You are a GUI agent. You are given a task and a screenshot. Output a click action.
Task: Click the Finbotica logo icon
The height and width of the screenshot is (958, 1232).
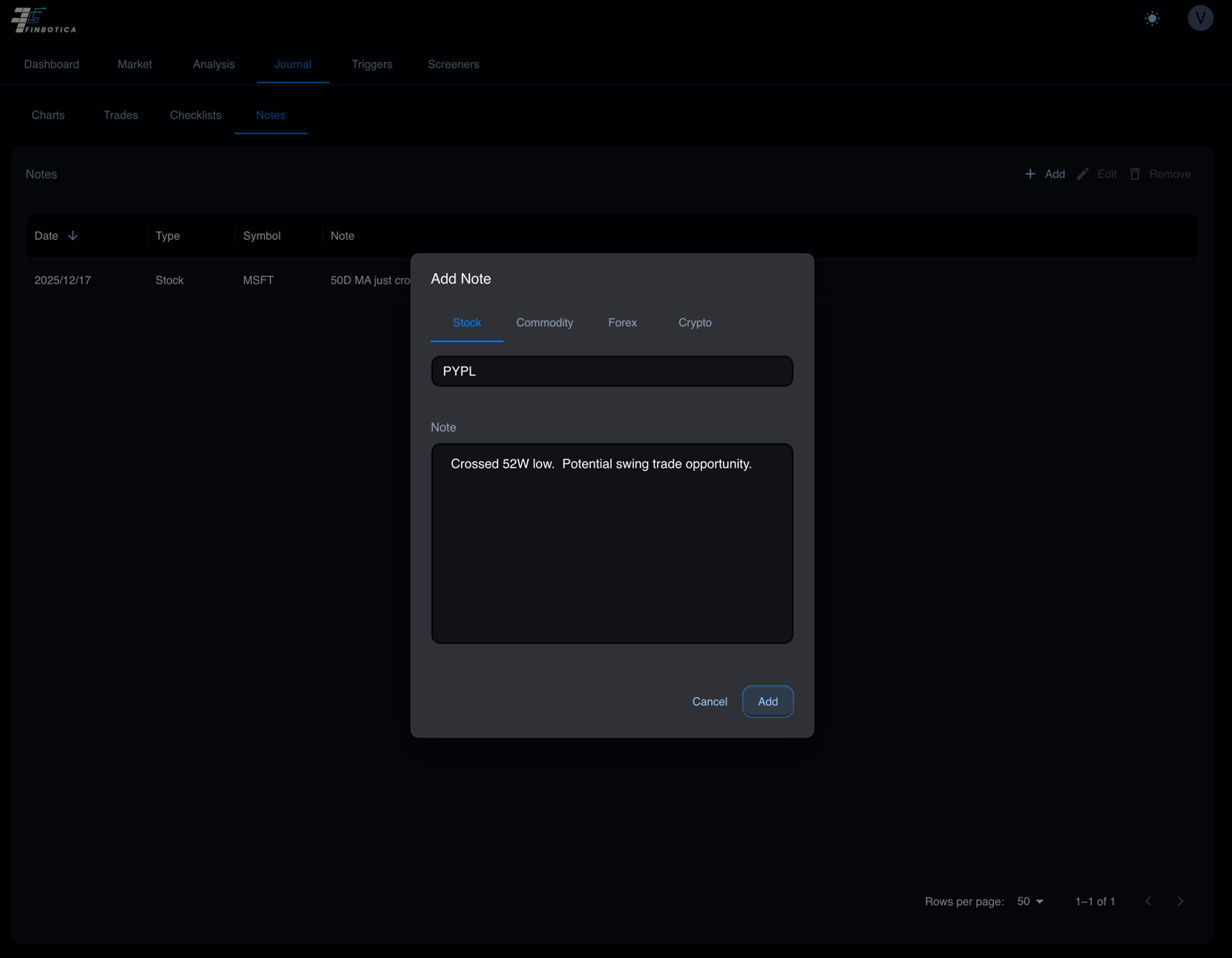point(29,19)
